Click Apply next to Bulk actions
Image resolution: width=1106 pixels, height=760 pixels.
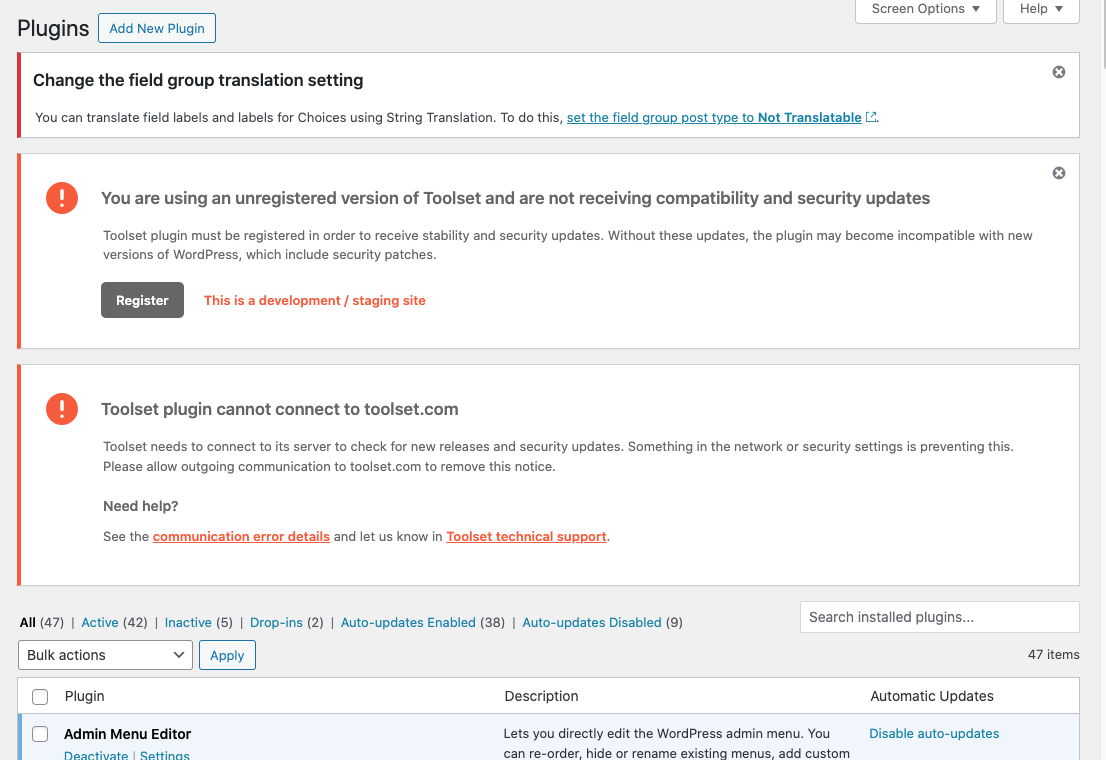point(227,655)
